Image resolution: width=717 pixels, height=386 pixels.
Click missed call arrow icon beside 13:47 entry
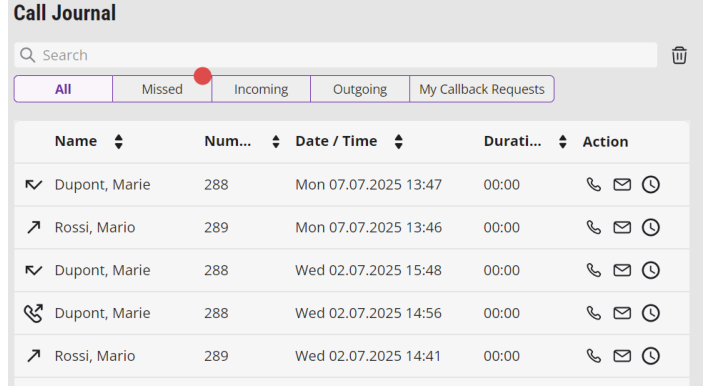point(33,184)
